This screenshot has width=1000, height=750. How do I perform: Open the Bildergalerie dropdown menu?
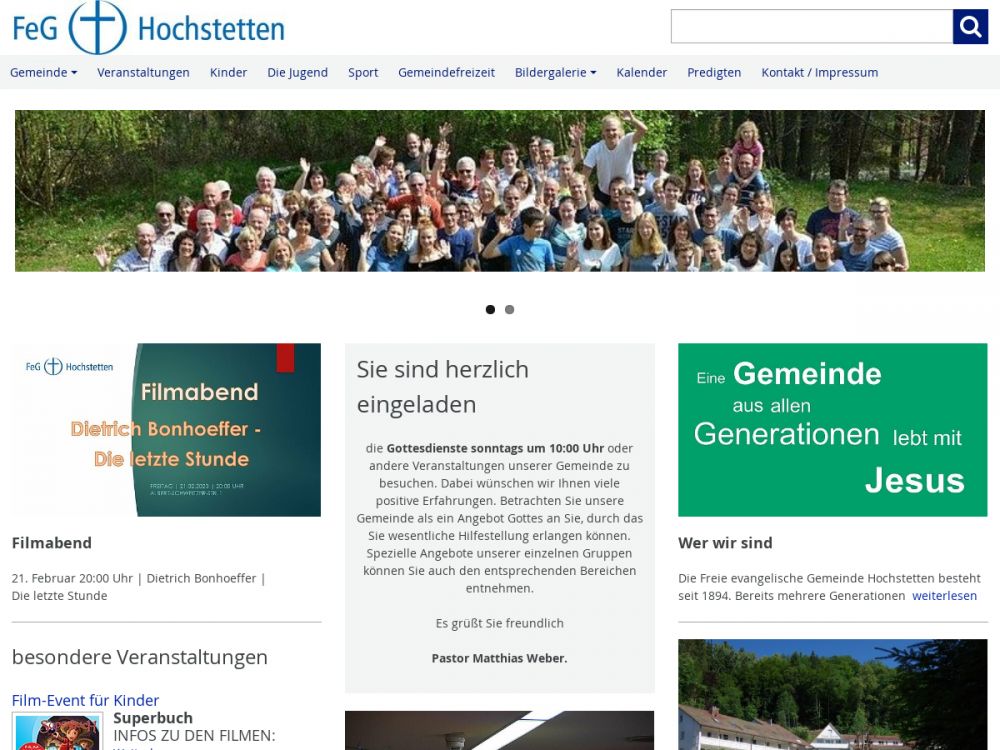(x=555, y=72)
